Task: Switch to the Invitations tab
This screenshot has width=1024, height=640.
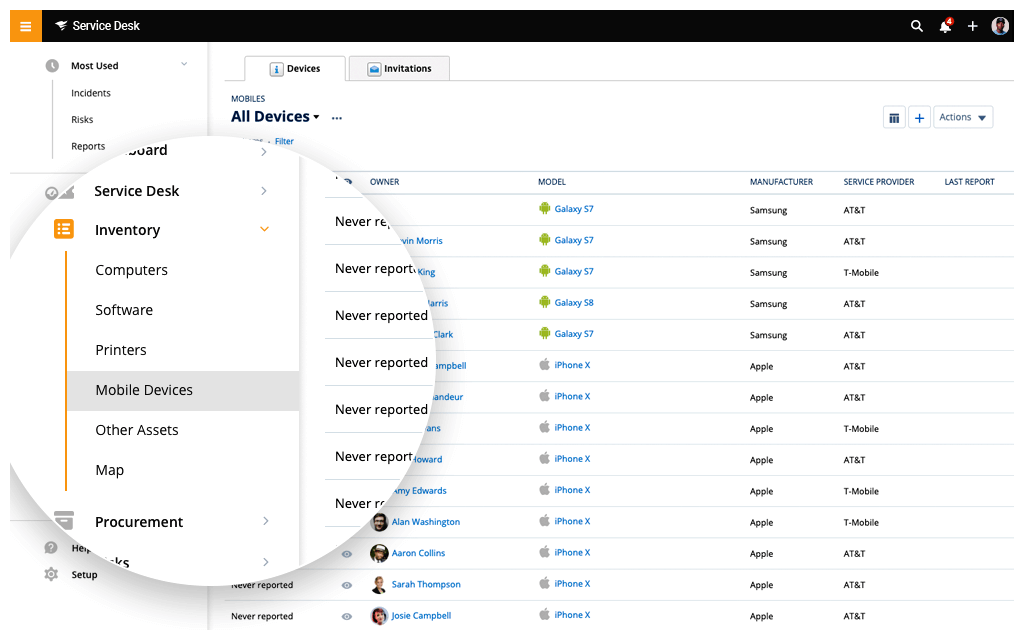Action: 399,69
